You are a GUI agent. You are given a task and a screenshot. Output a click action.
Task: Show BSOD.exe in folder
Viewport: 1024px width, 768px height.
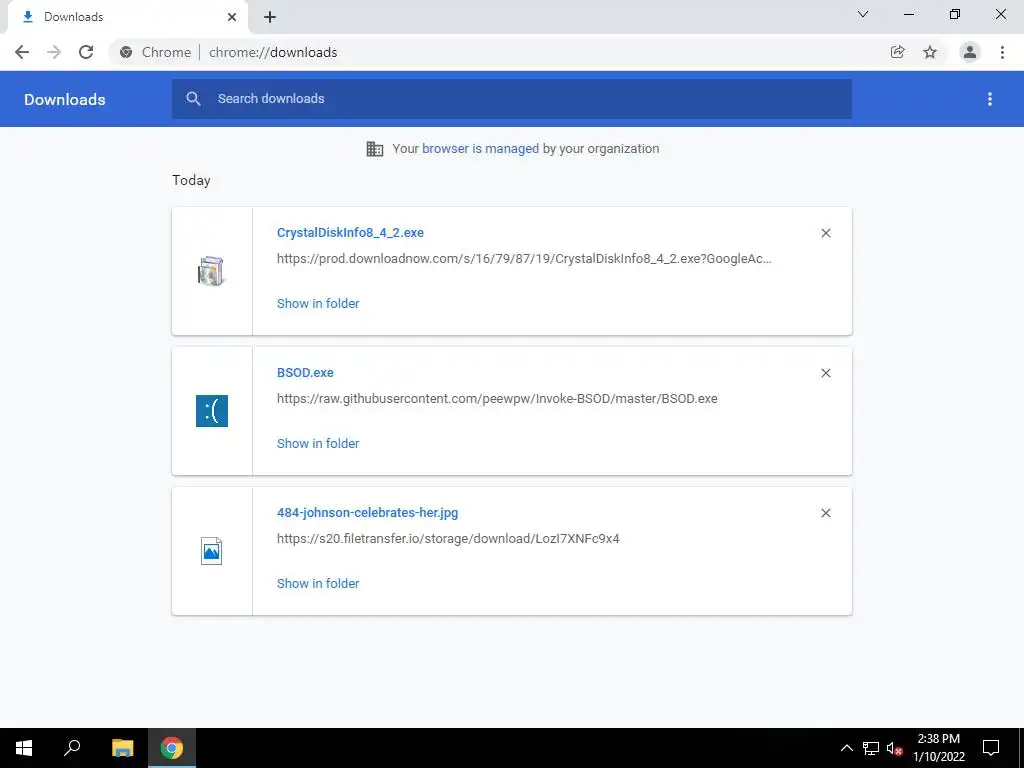(x=318, y=443)
